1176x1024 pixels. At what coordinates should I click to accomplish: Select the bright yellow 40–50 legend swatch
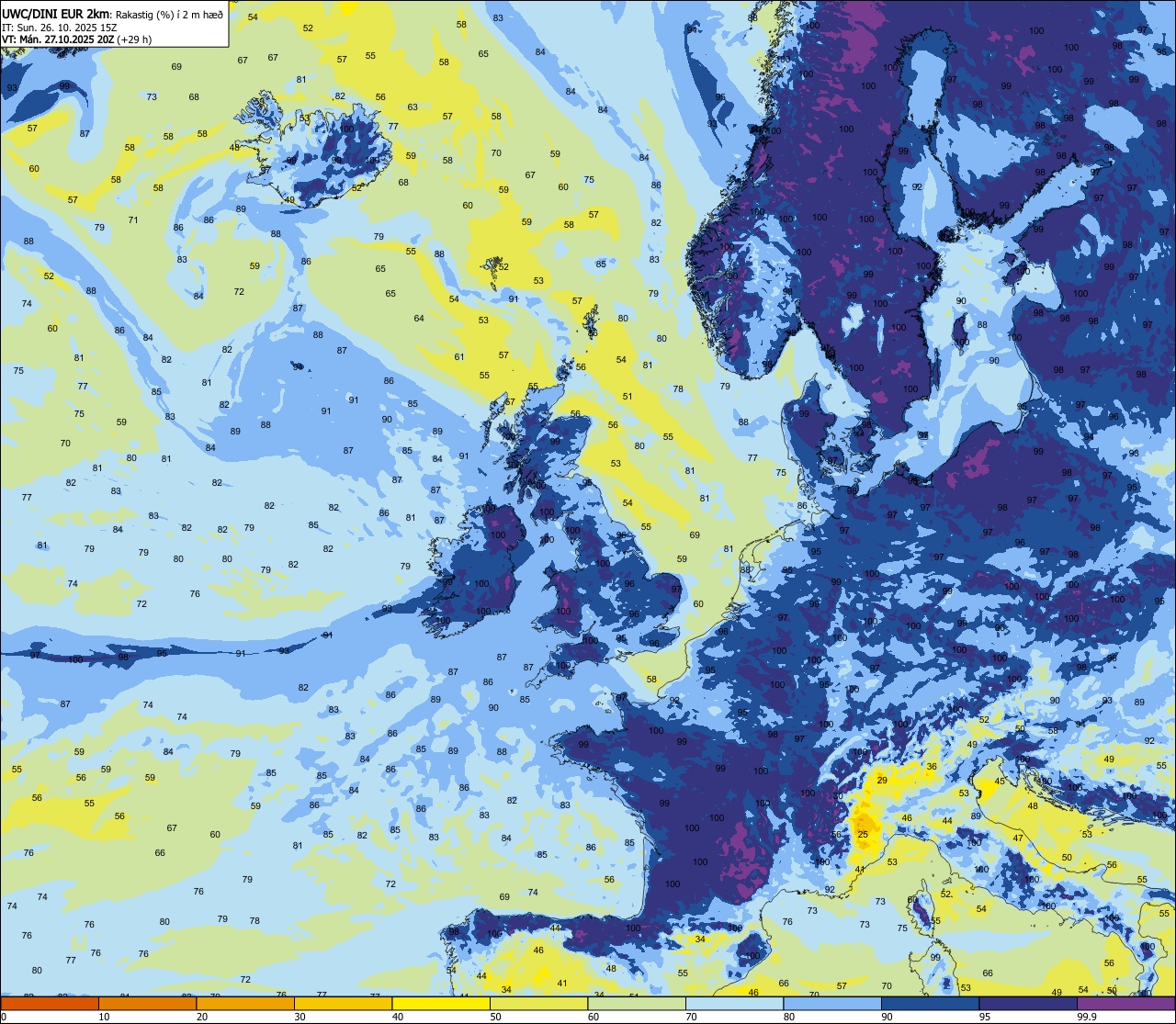tap(441, 1003)
